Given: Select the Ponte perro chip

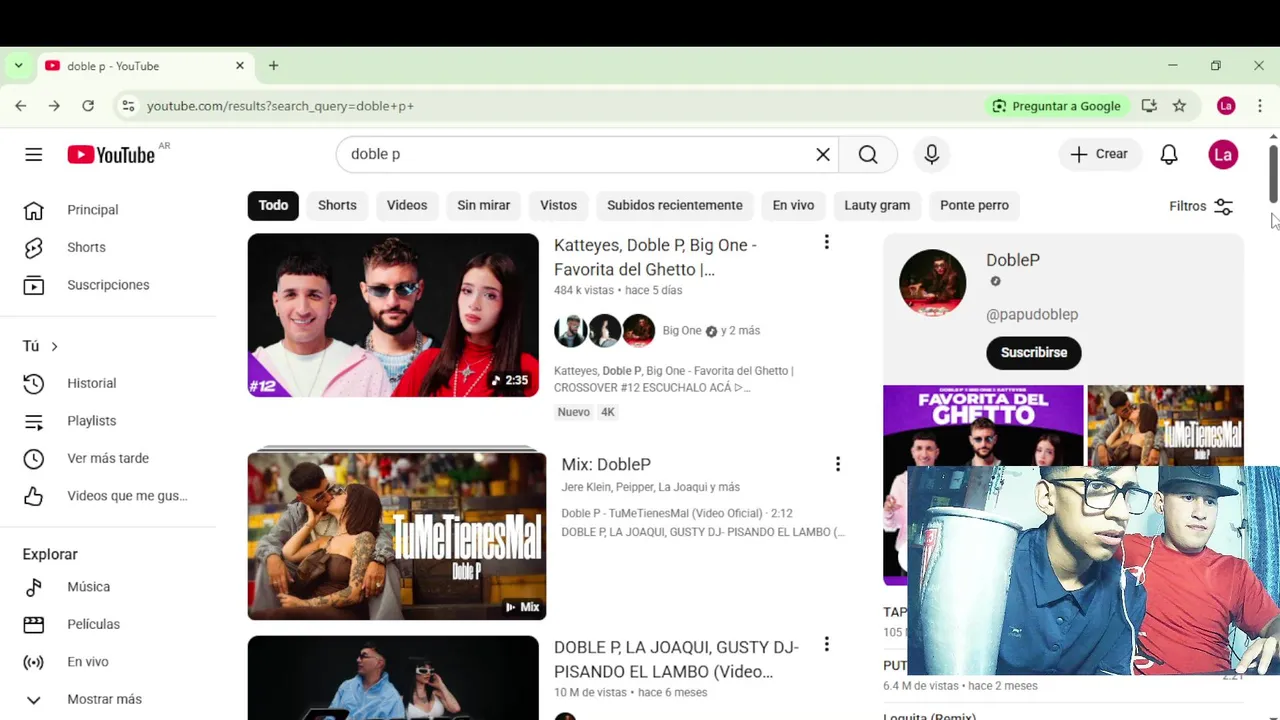Looking at the screenshot, I should click(x=974, y=205).
